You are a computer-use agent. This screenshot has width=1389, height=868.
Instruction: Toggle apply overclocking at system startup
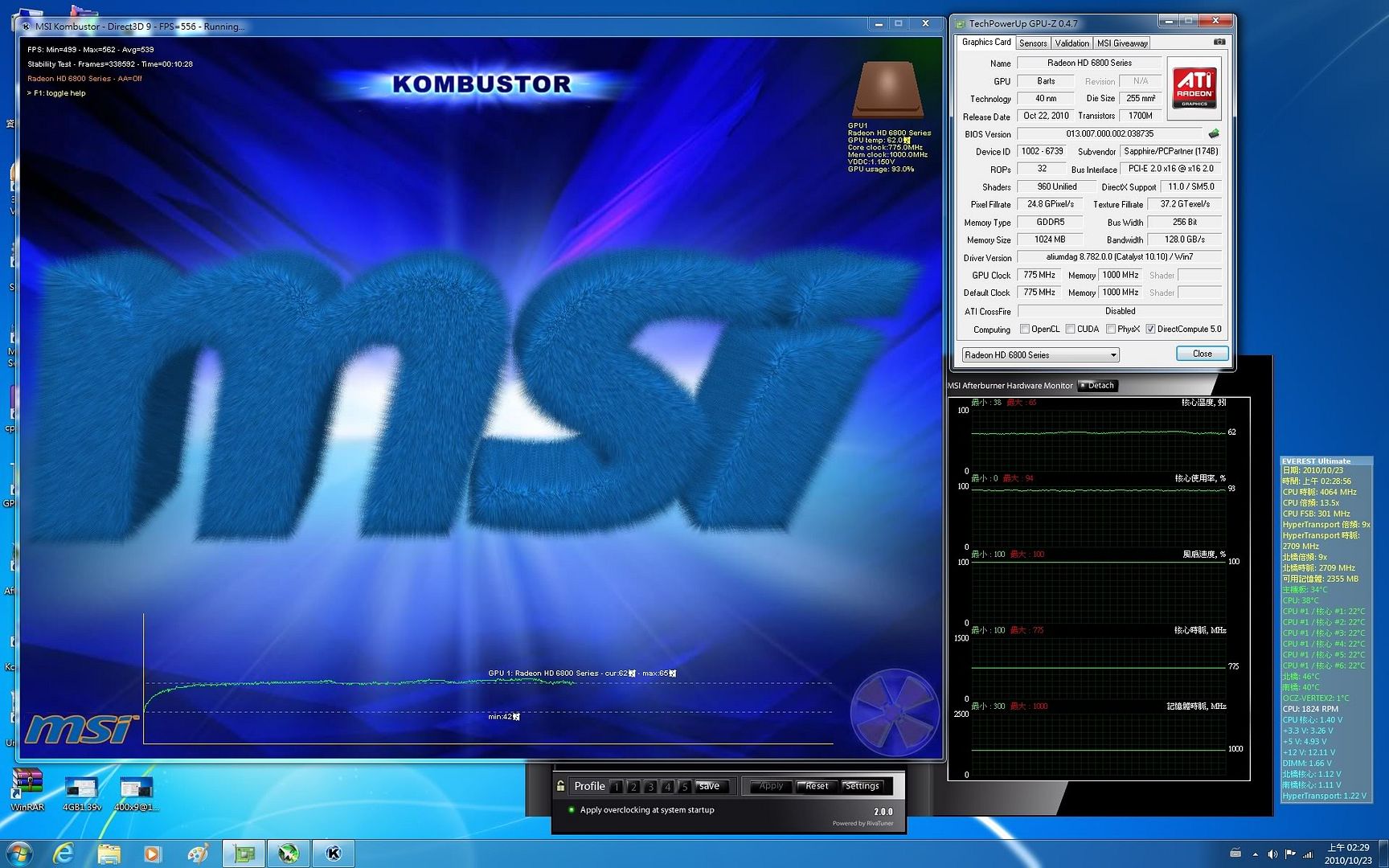click(x=572, y=810)
